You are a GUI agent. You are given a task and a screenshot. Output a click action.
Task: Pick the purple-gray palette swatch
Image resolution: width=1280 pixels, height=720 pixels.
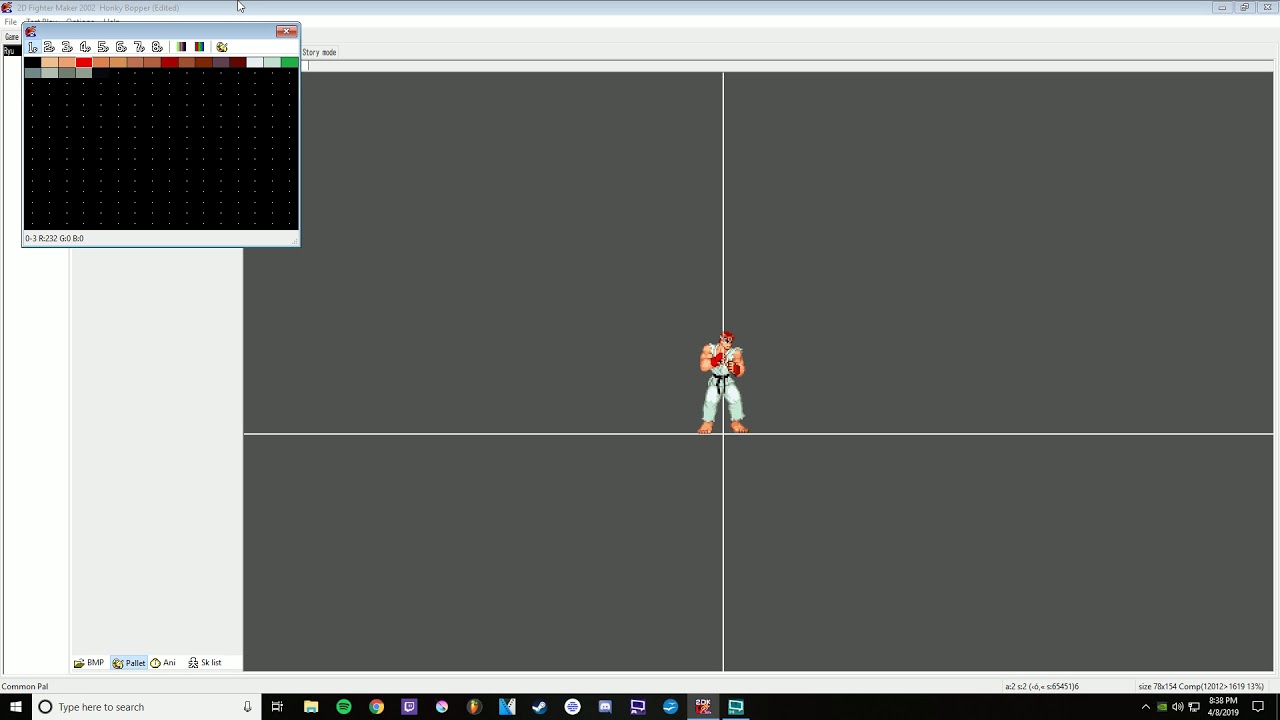[x=221, y=63]
